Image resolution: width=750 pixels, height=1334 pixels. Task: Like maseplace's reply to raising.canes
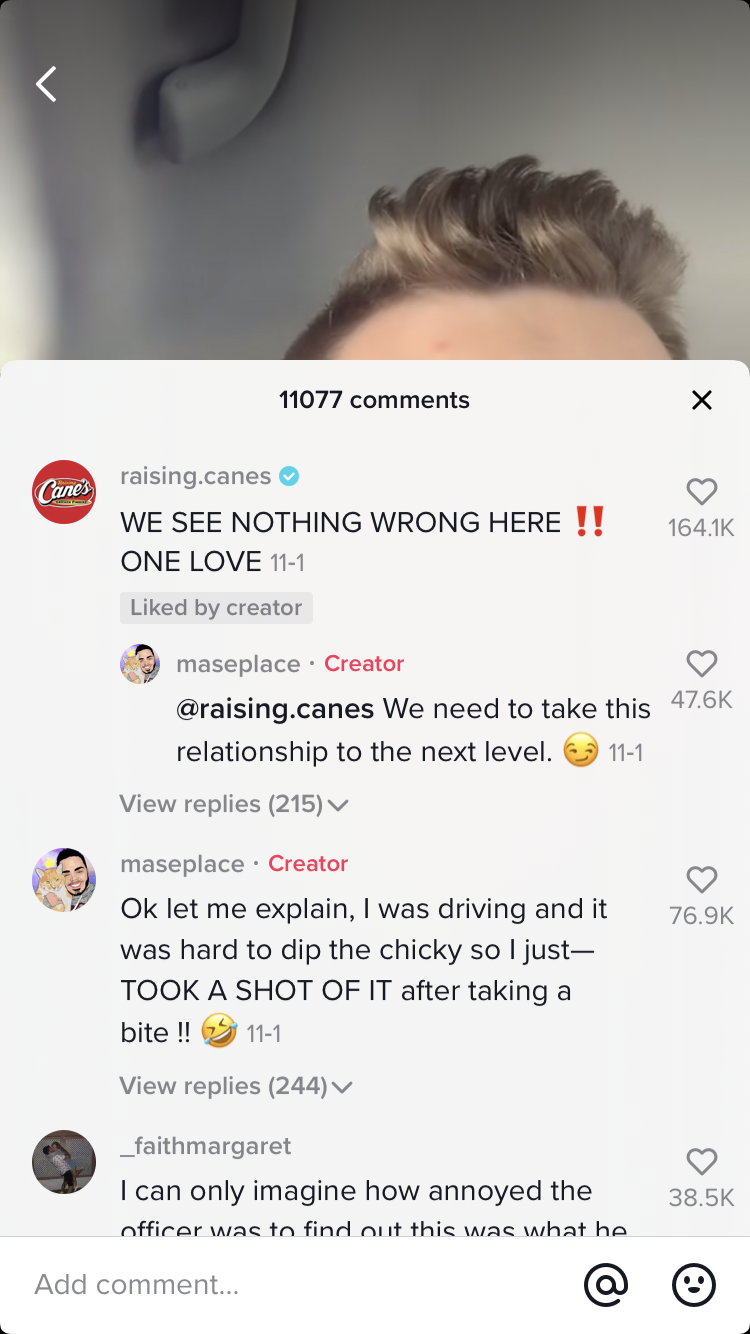click(702, 664)
